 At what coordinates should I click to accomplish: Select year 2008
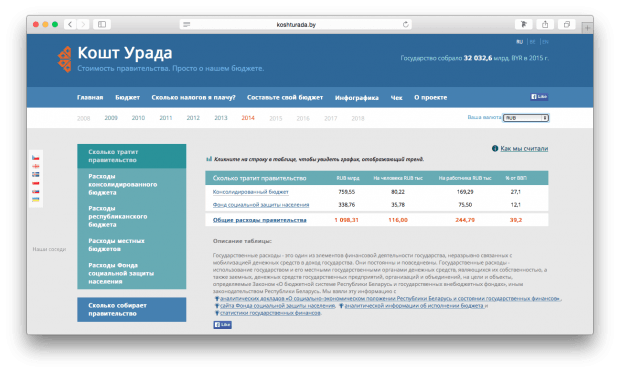(83, 118)
